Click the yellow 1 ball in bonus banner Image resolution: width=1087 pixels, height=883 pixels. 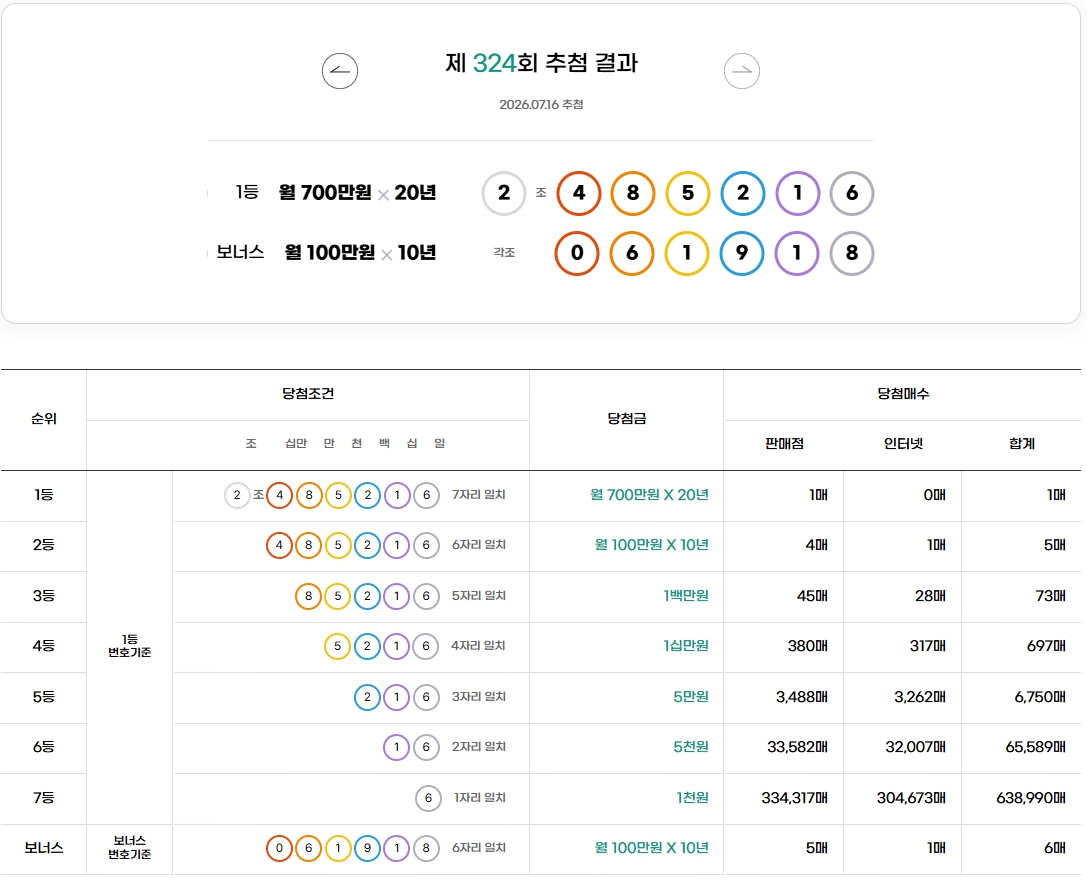[x=687, y=253]
